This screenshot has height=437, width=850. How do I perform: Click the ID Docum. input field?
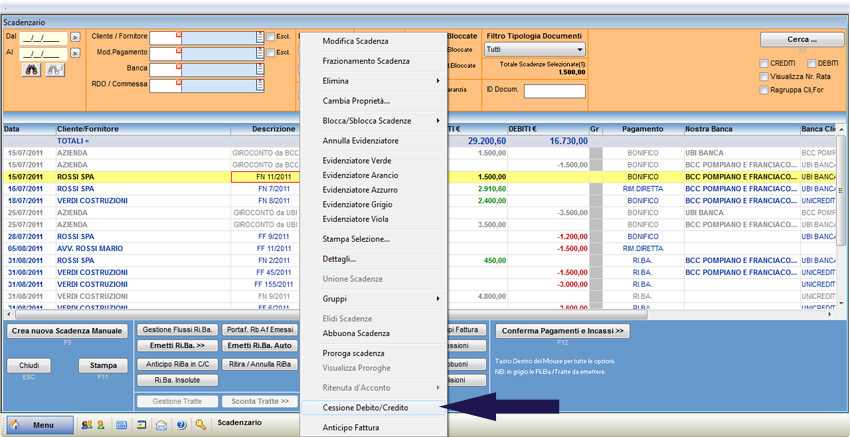(x=554, y=91)
